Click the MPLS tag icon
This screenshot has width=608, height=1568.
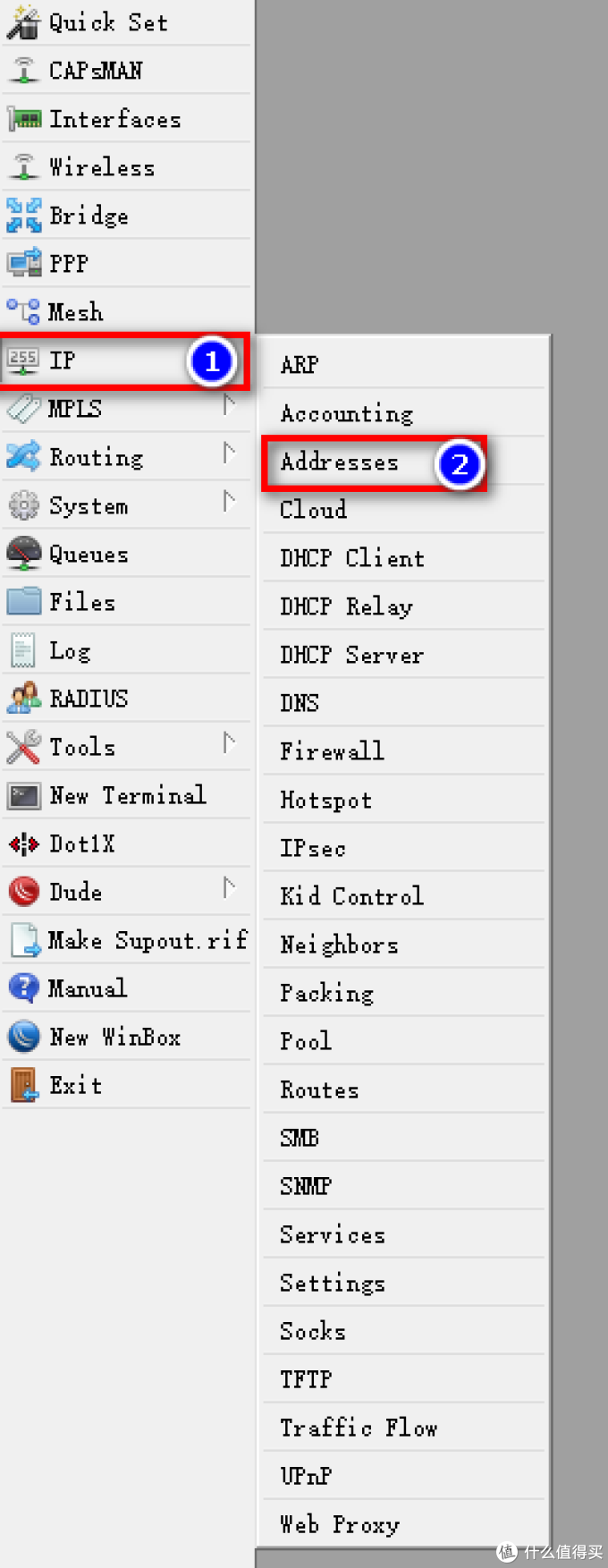(x=23, y=409)
